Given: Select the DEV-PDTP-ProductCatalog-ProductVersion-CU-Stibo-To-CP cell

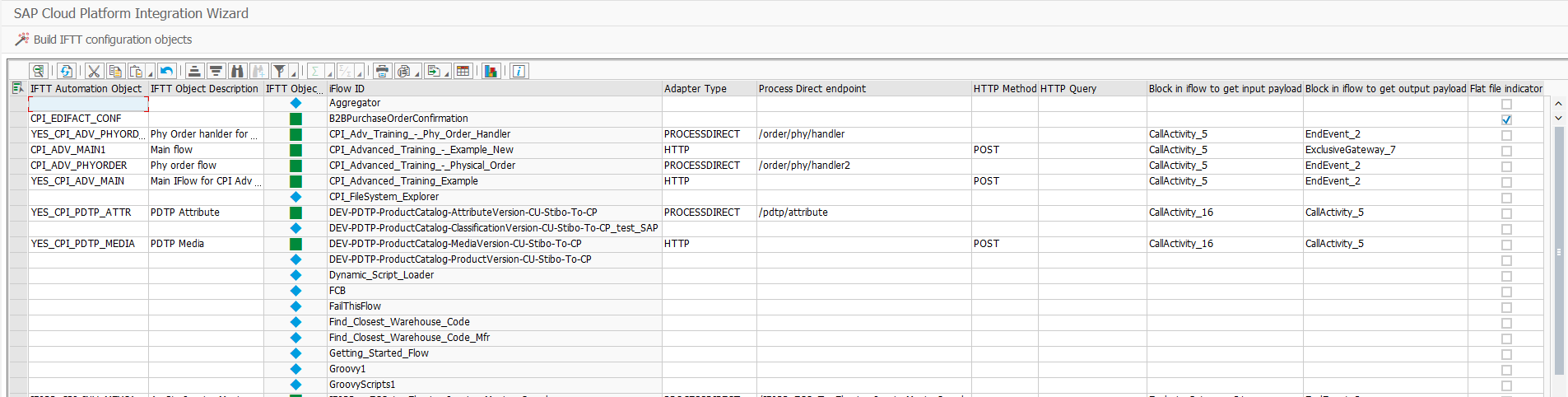Looking at the screenshot, I should point(495,259).
